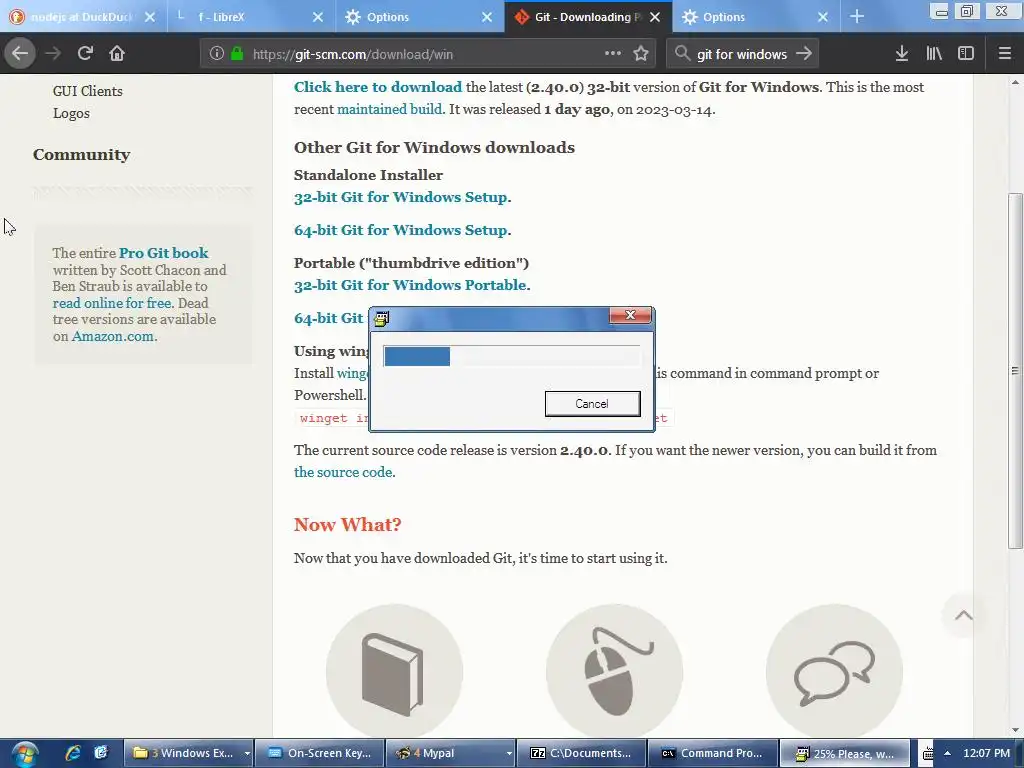The height and width of the screenshot is (768, 1024).
Task: Close the Git - Downloading tab
Action: [655, 17]
